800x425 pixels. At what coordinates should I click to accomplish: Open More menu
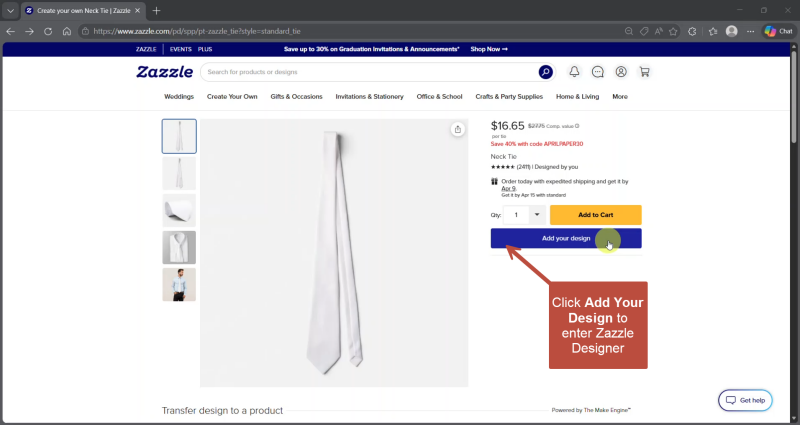pos(620,96)
